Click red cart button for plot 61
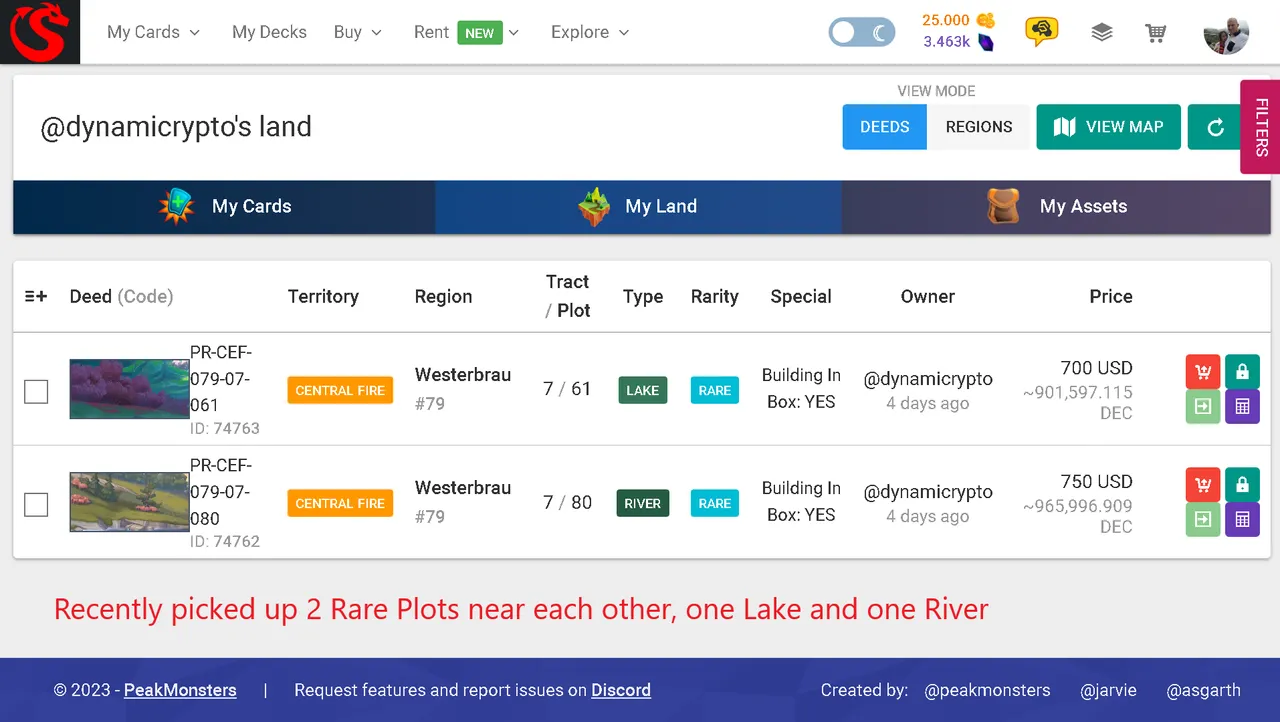Image resolution: width=1280 pixels, height=722 pixels. [x=1203, y=372]
